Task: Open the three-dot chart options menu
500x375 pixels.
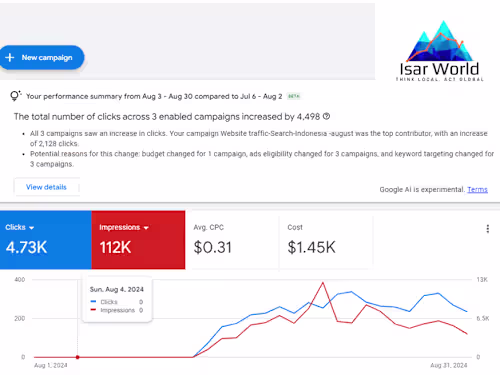Action: 488,229
